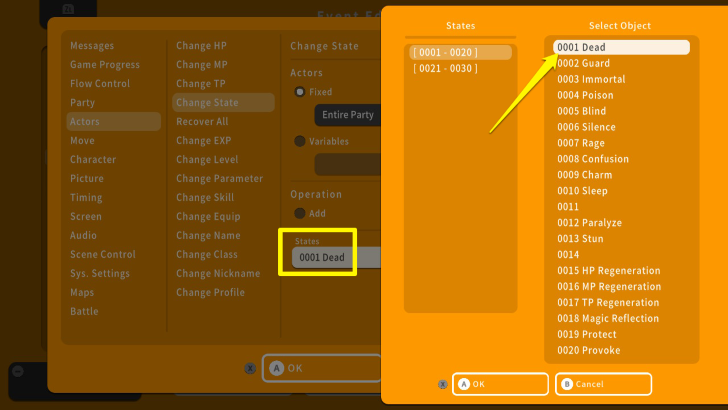Screen dimensions: 728x410
Task: Pick state 0001 Dead
Action: click(621, 47)
